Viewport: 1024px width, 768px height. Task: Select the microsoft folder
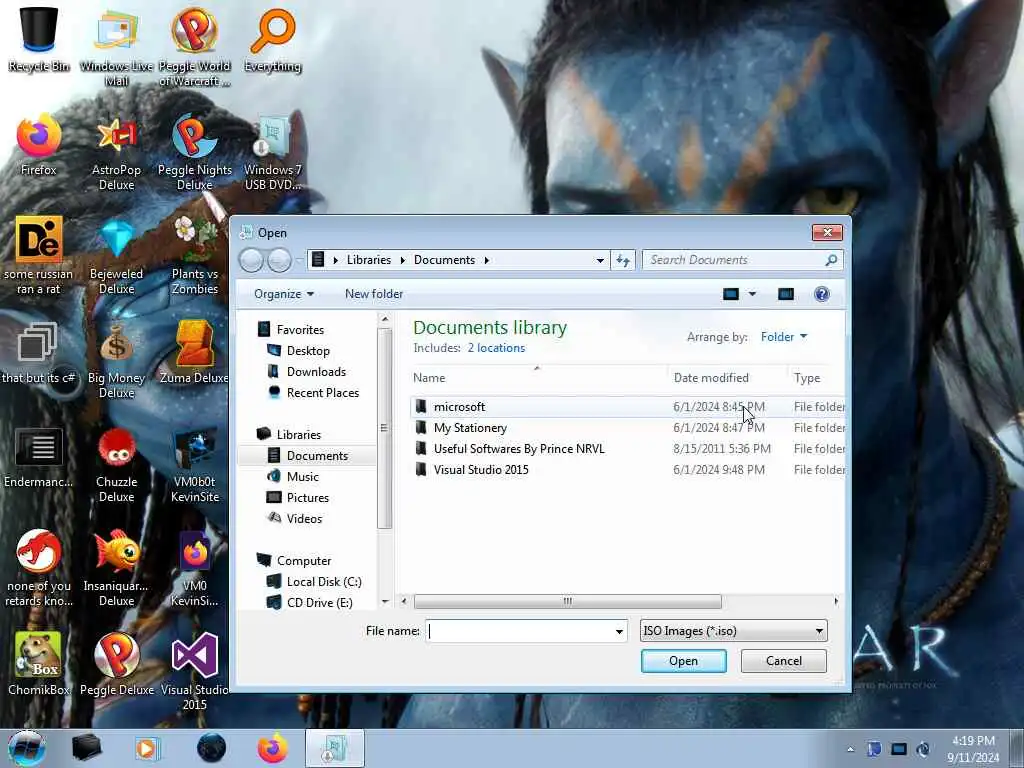click(x=627, y=407)
